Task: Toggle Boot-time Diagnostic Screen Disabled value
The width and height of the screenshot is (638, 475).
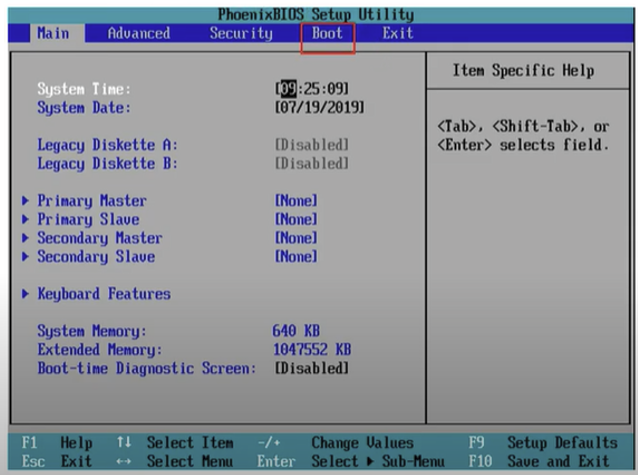Action: coord(312,368)
